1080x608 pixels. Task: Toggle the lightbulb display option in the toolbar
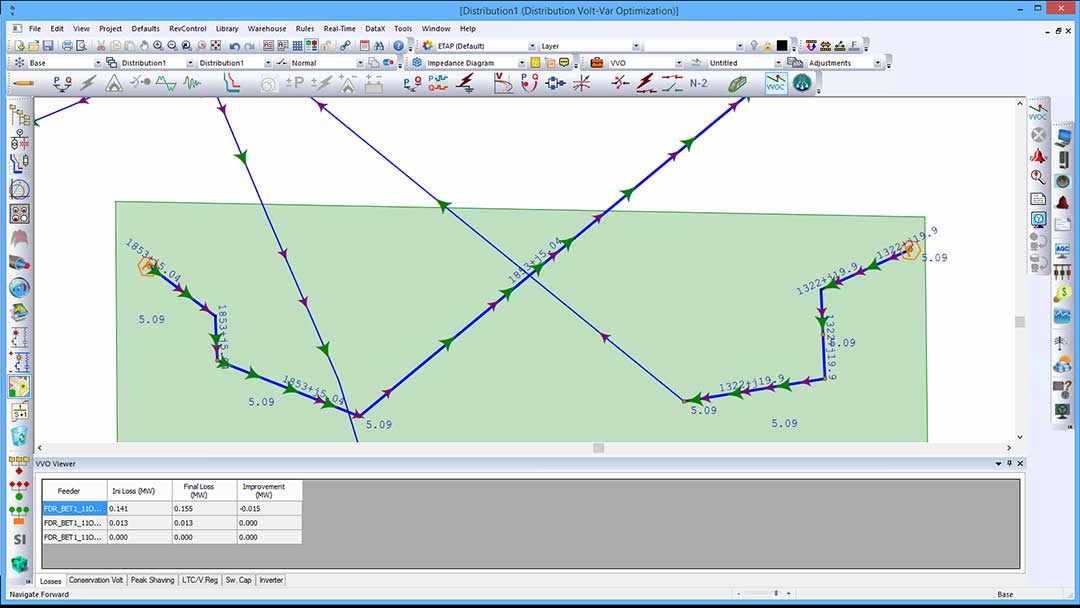(x=753, y=45)
